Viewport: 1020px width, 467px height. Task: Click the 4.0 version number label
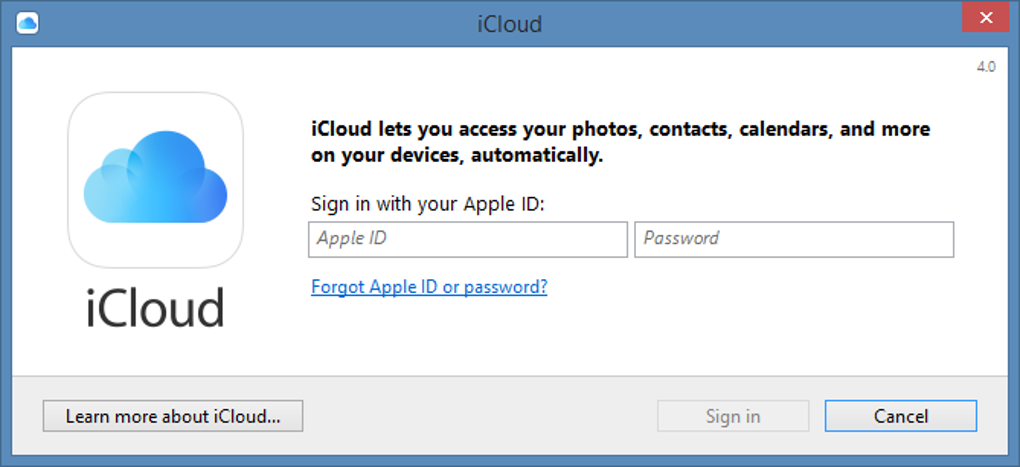(985, 68)
